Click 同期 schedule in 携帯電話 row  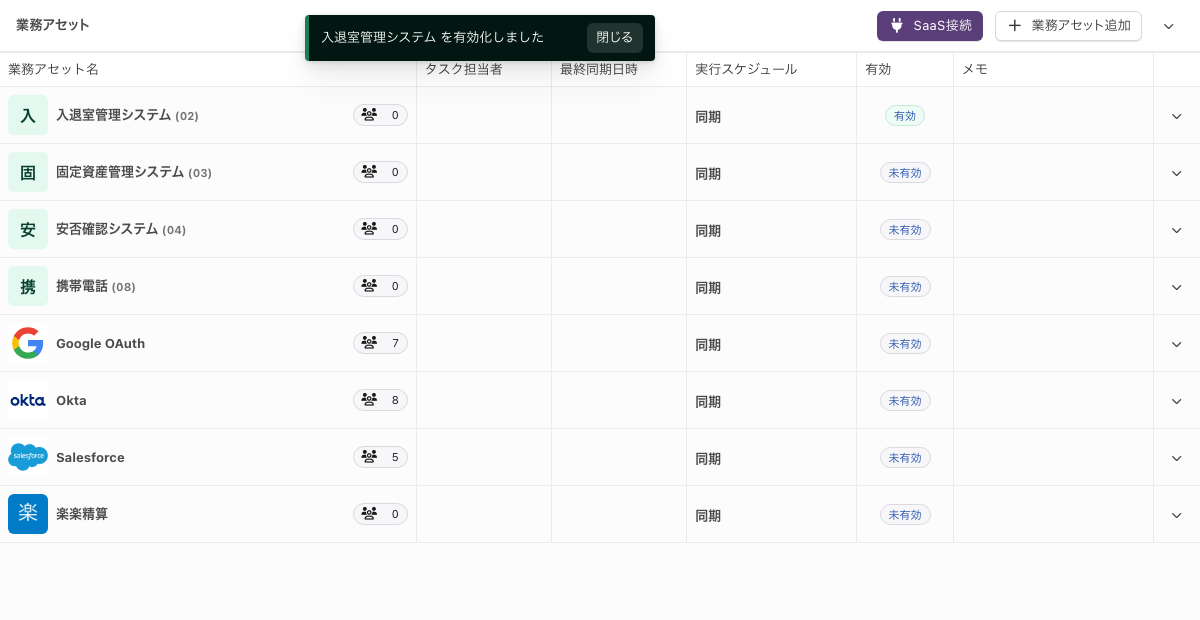tap(708, 287)
